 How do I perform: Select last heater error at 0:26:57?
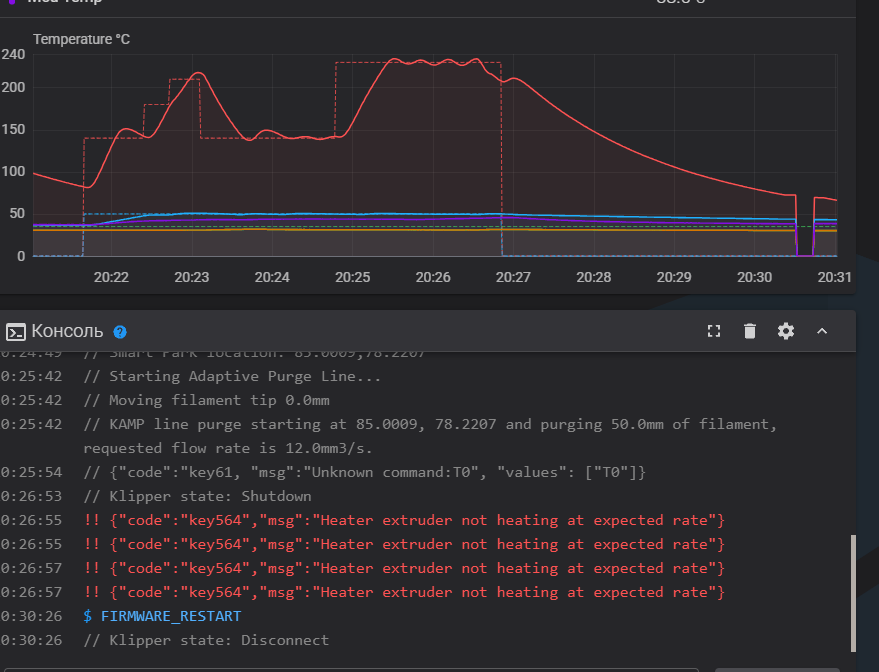(x=404, y=592)
